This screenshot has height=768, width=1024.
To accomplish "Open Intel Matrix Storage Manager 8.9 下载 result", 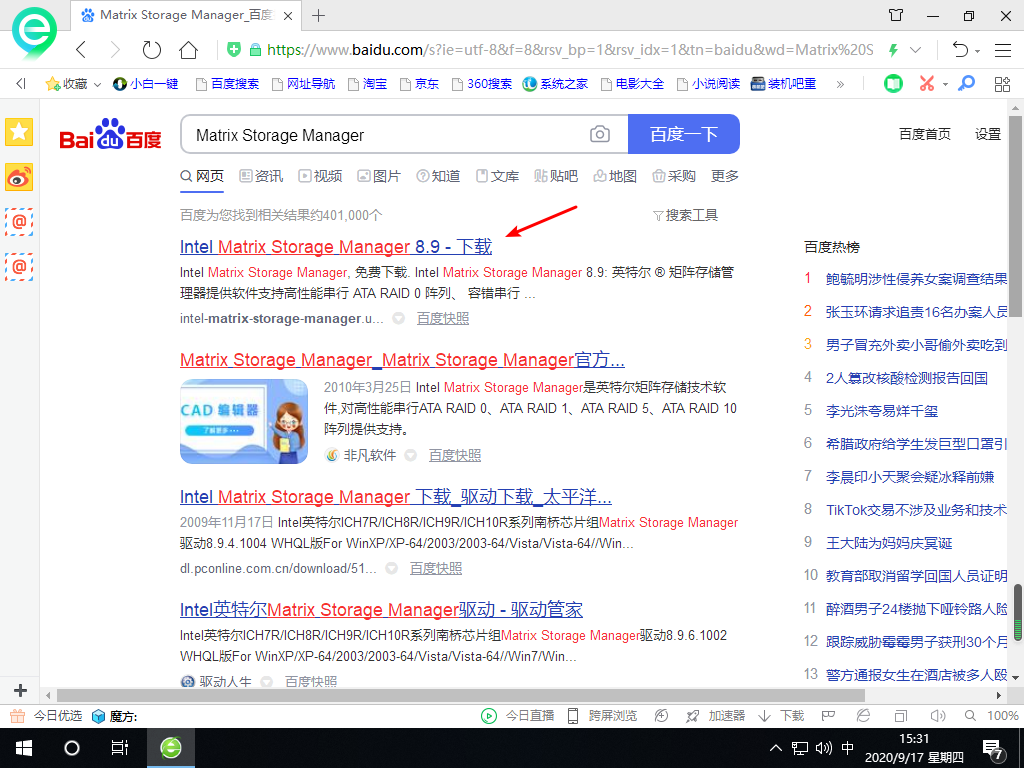I will 336,247.
